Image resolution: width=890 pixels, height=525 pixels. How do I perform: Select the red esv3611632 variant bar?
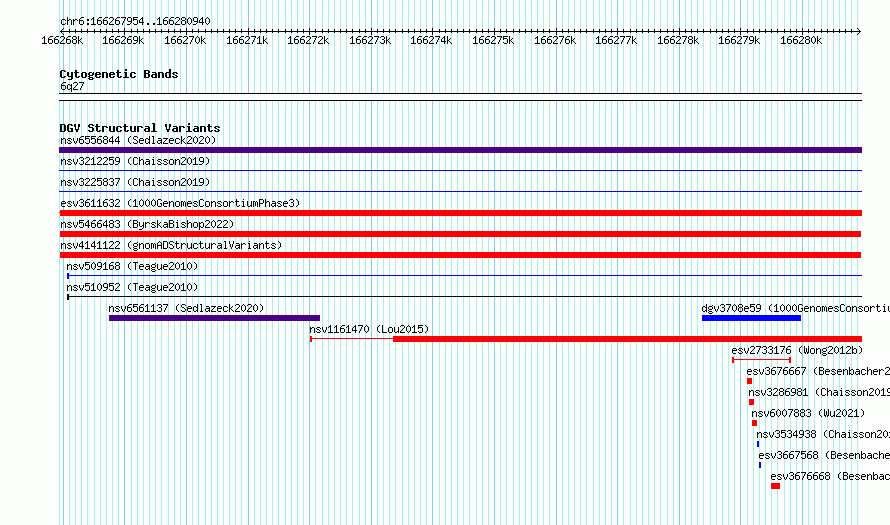(x=460, y=213)
